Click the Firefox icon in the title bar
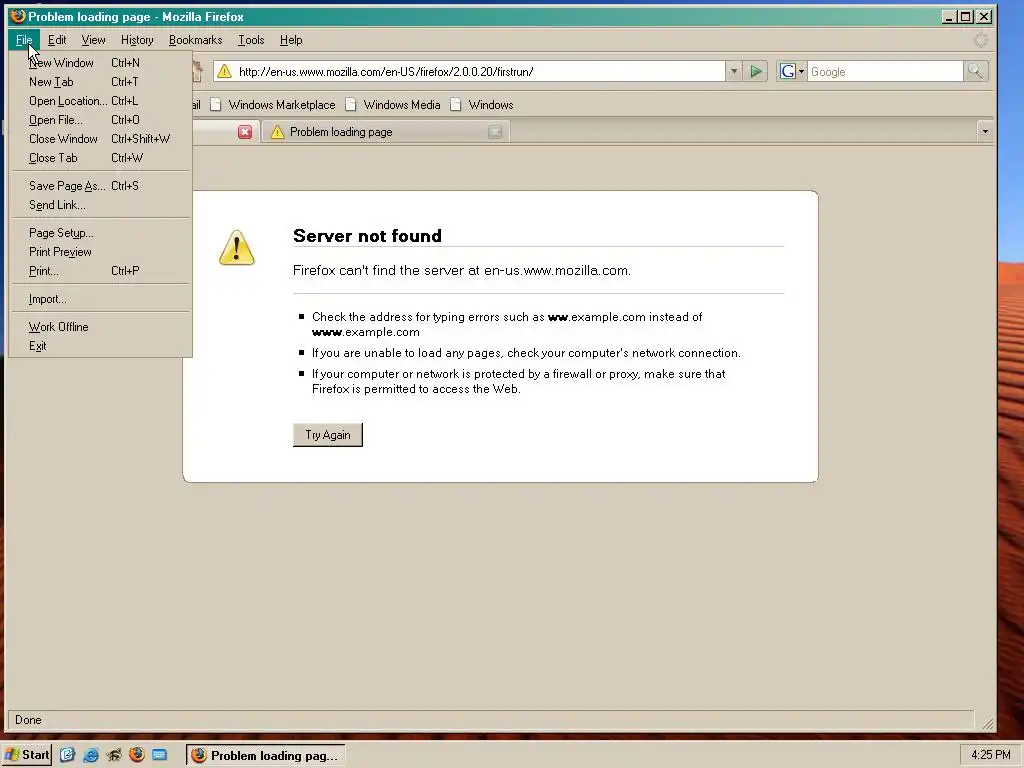The image size is (1024, 768). 18,16
